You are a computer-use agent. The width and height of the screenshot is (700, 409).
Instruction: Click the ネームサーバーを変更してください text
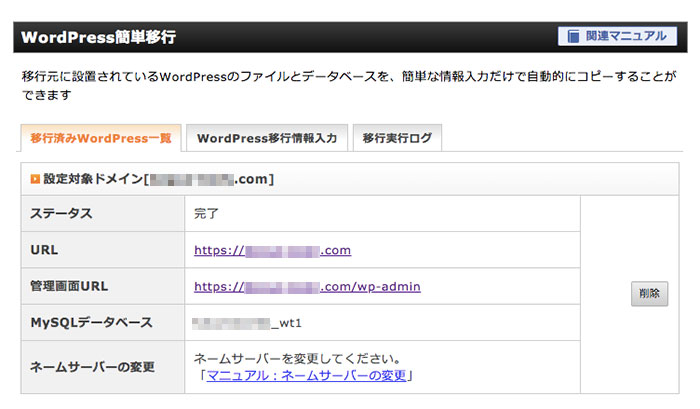pyautogui.click(x=297, y=358)
